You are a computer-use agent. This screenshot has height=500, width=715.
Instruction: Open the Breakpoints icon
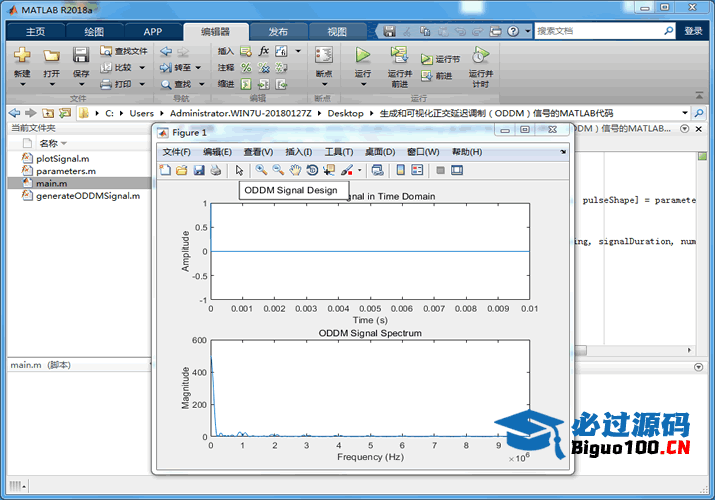pyautogui.click(x=324, y=55)
